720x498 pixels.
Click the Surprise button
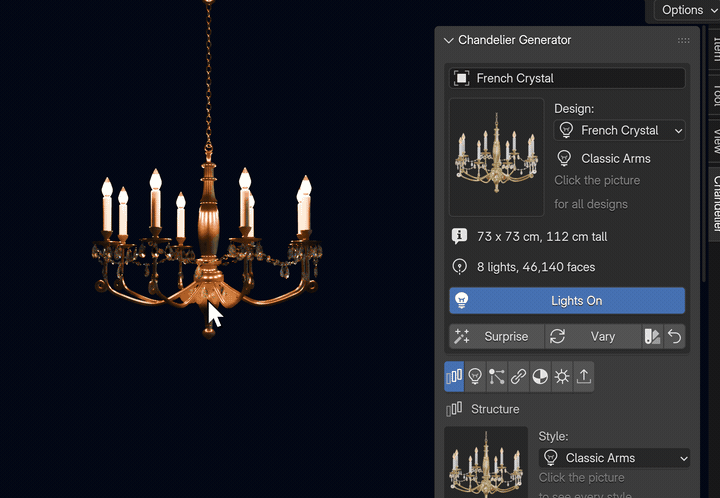coord(496,336)
